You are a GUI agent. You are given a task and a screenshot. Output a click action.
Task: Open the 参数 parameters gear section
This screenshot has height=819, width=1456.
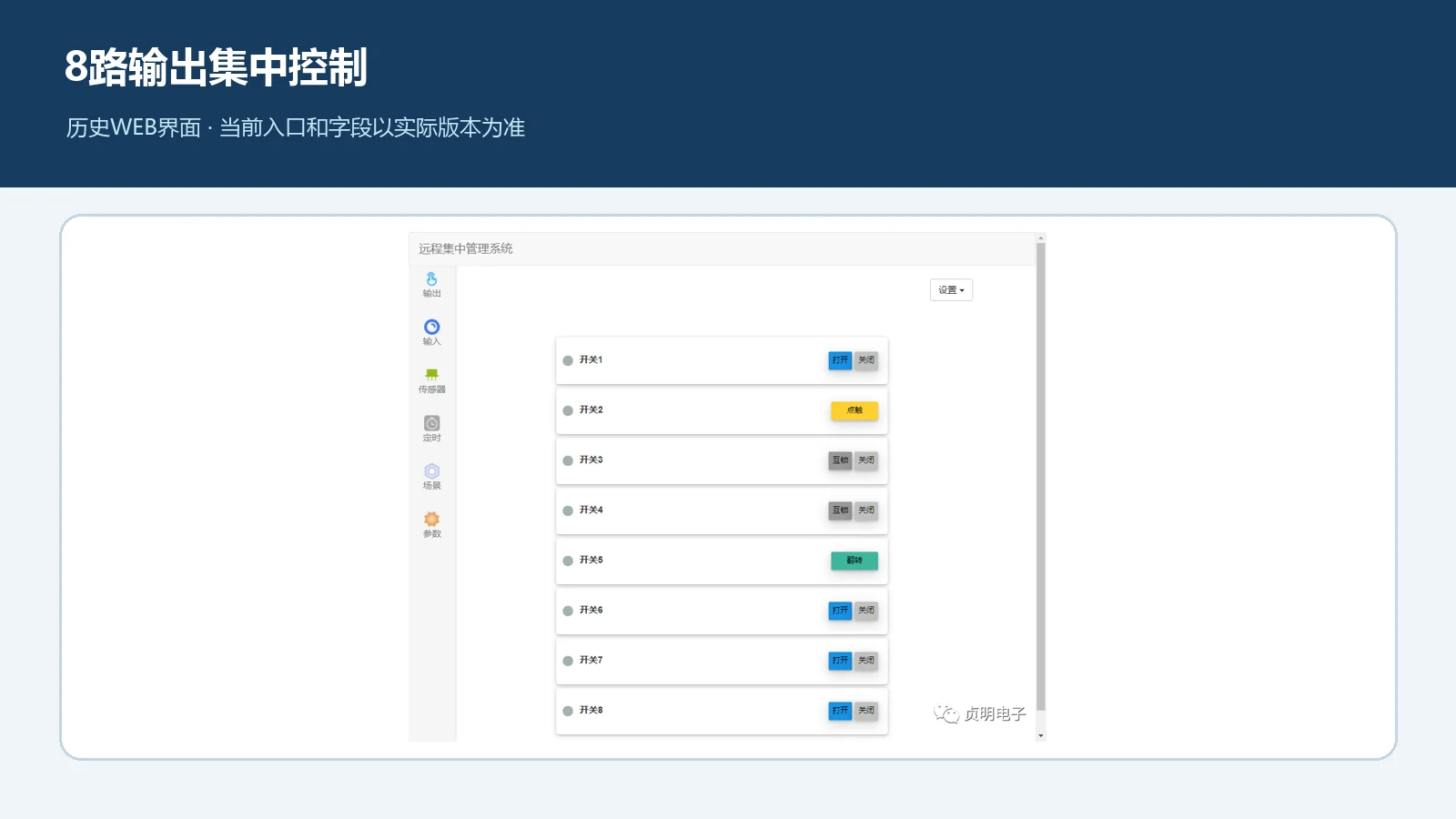[x=431, y=525]
